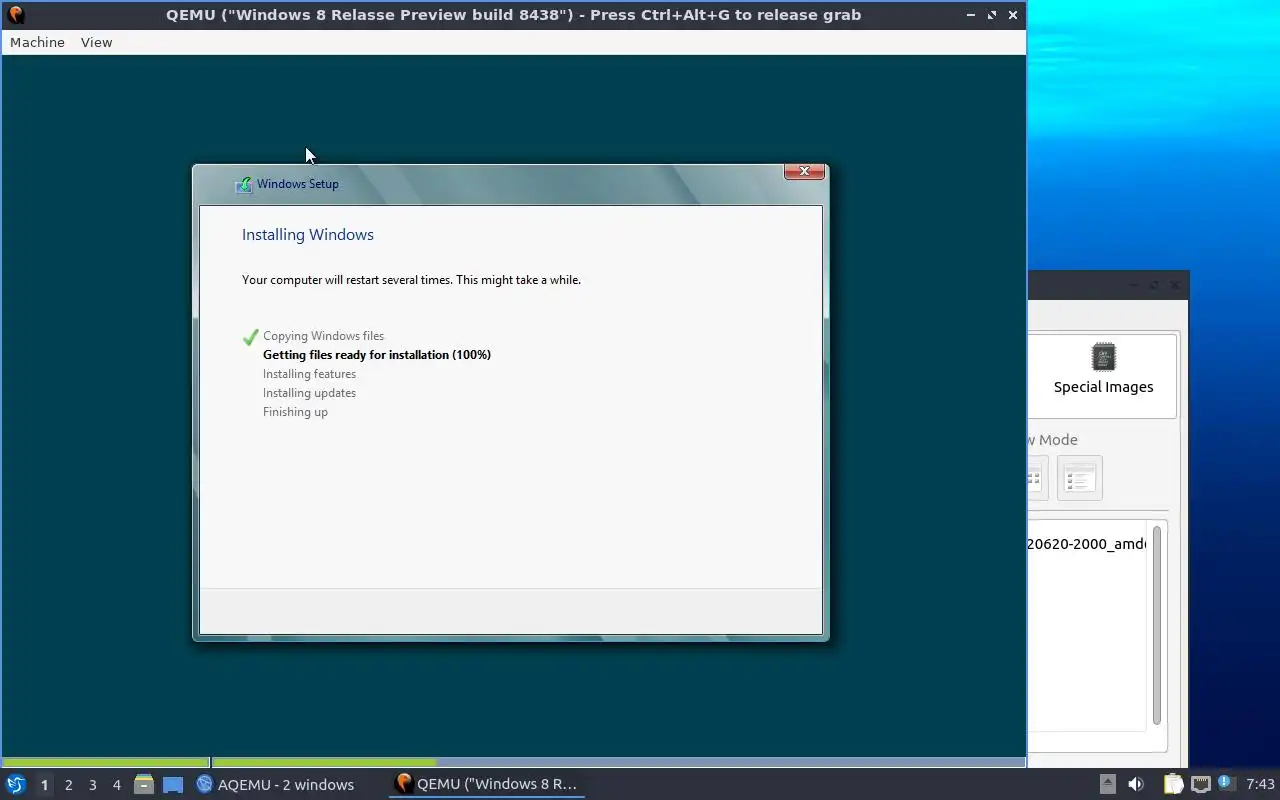1280x800 pixels.
Task: Open the Machine menu in QEMU
Action: pos(37,42)
